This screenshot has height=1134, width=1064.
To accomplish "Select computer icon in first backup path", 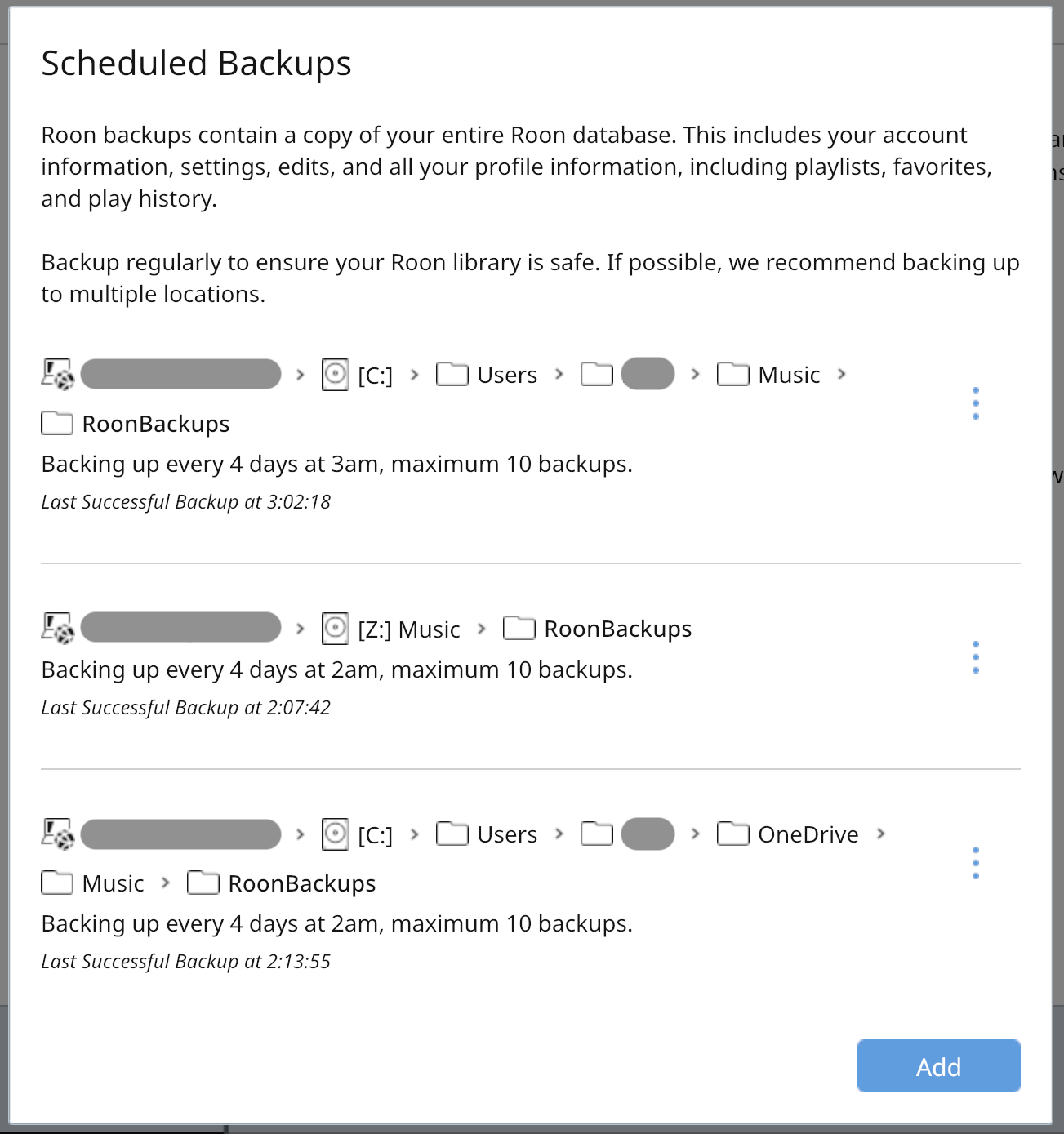I will pos(58,375).
